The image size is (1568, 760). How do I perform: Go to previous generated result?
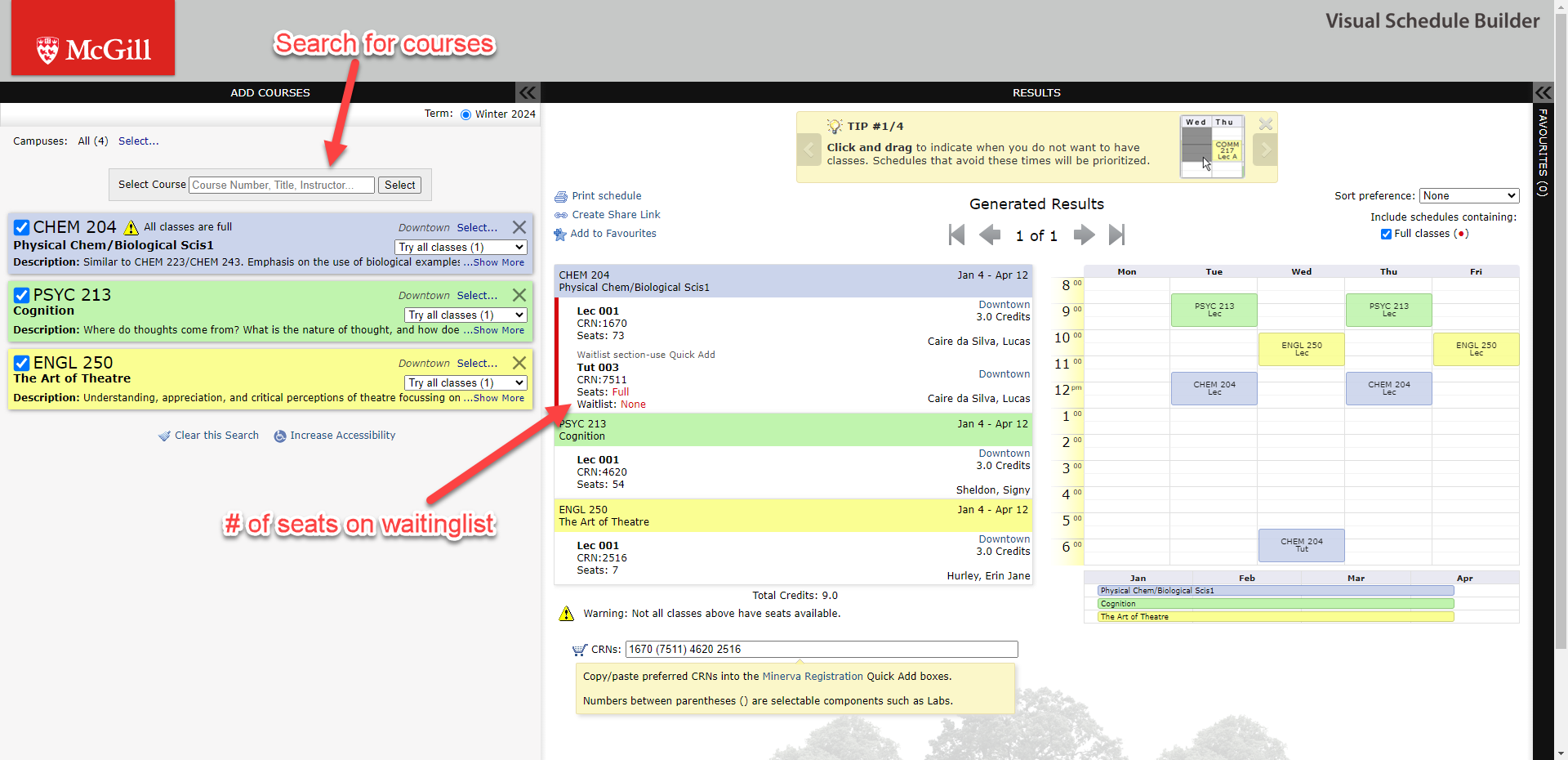990,235
